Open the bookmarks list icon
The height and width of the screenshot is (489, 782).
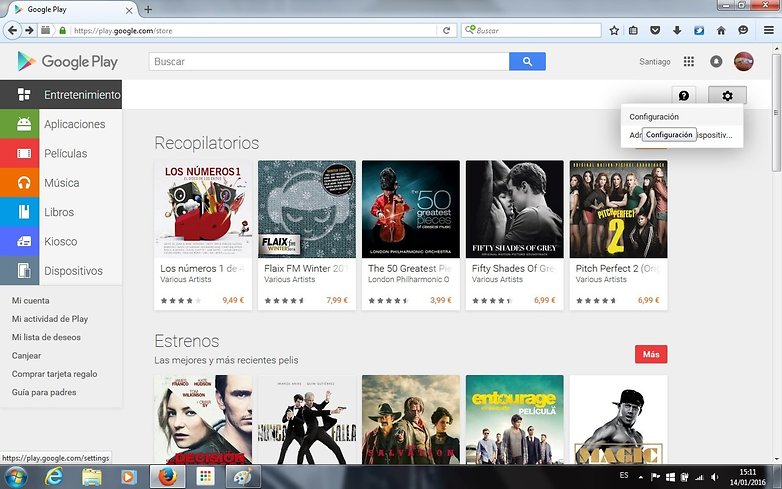point(633,30)
